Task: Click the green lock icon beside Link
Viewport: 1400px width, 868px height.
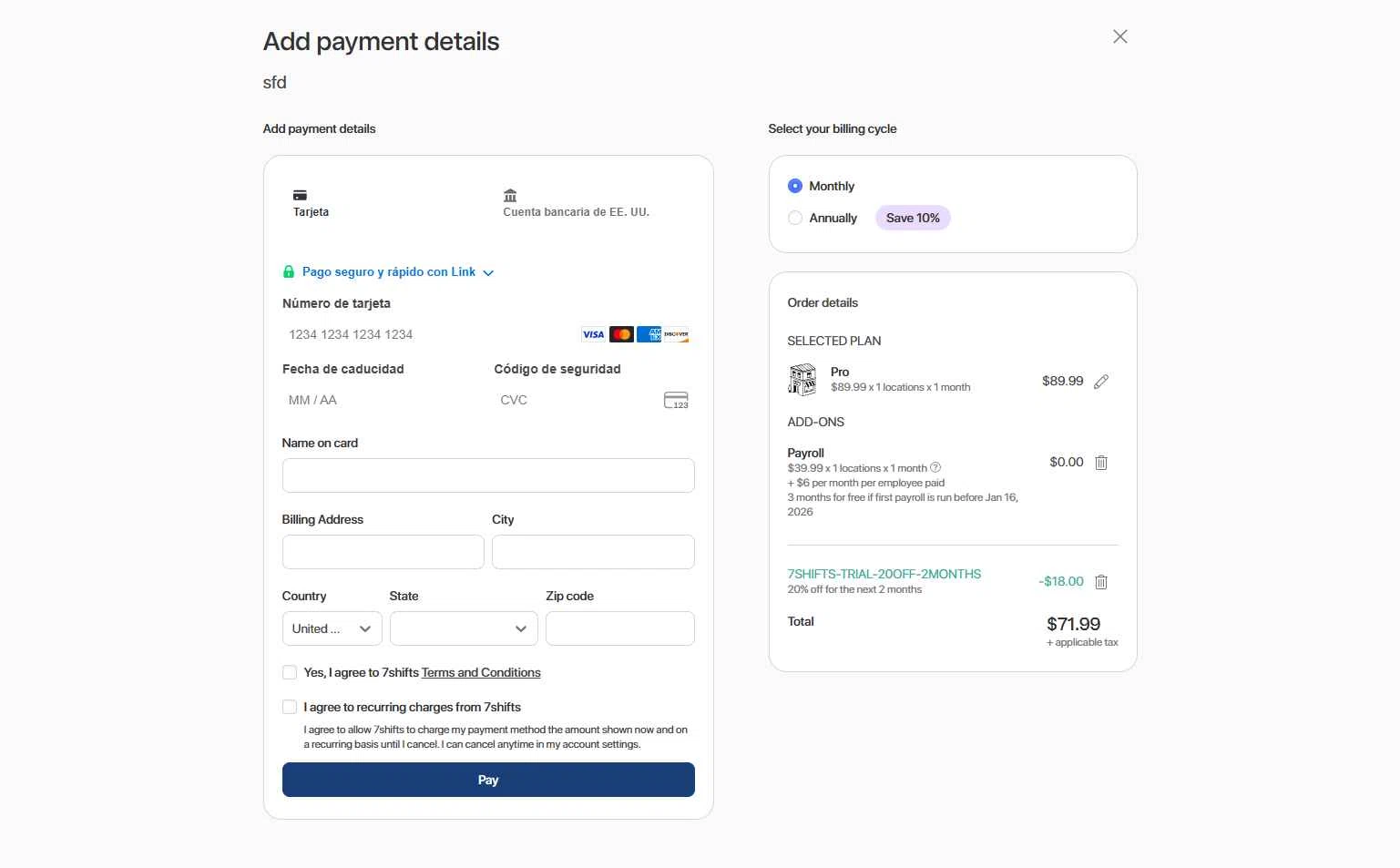Action: point(289,271)
